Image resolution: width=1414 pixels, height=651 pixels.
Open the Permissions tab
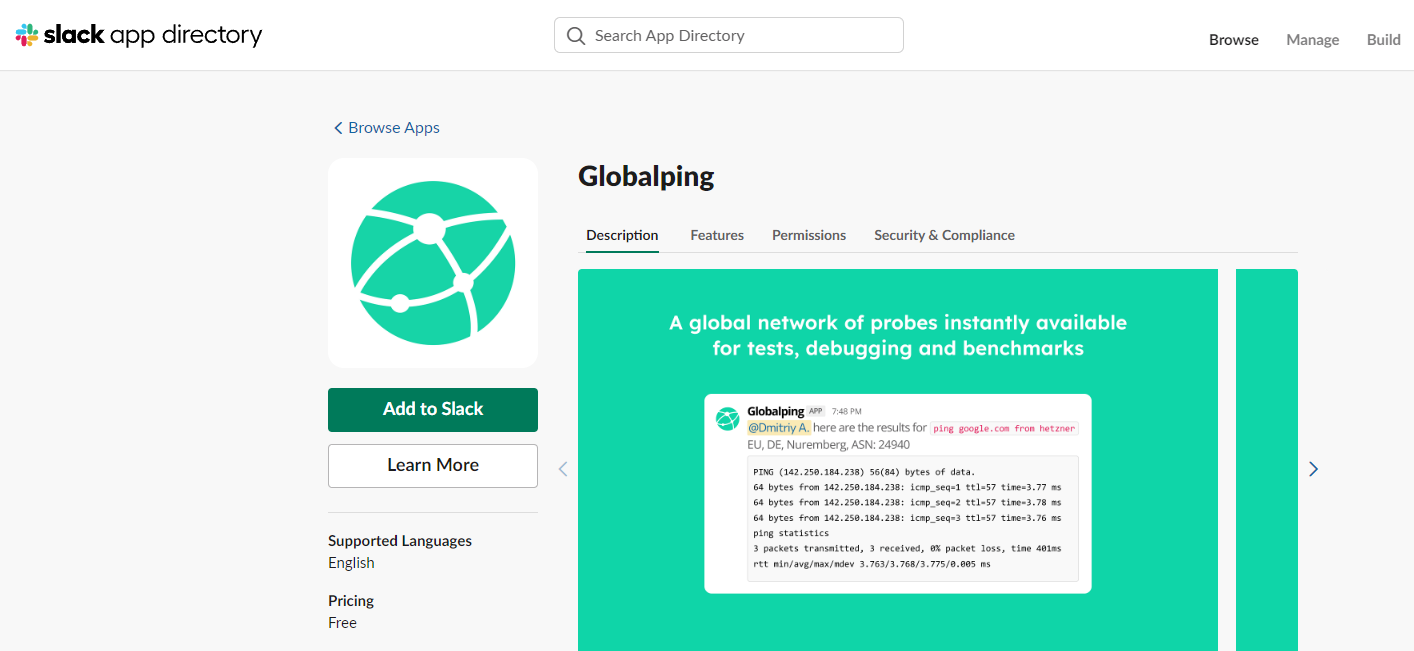click(809, 235)
